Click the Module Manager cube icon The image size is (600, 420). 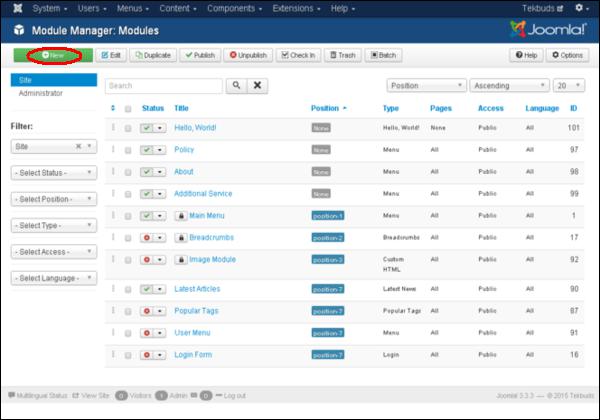coord(19,30)
